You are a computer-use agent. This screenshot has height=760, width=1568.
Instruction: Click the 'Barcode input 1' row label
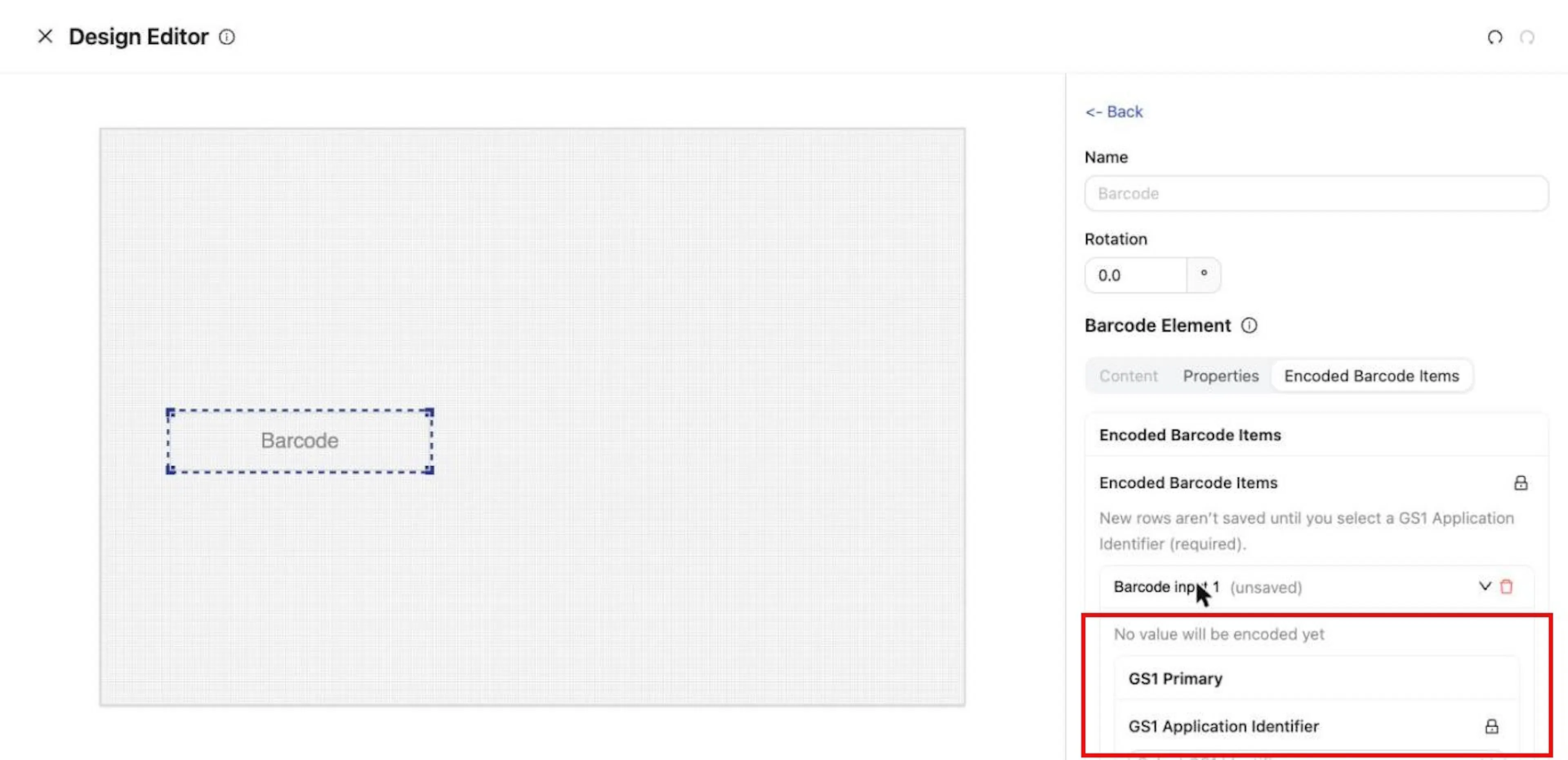point(1166,586)
